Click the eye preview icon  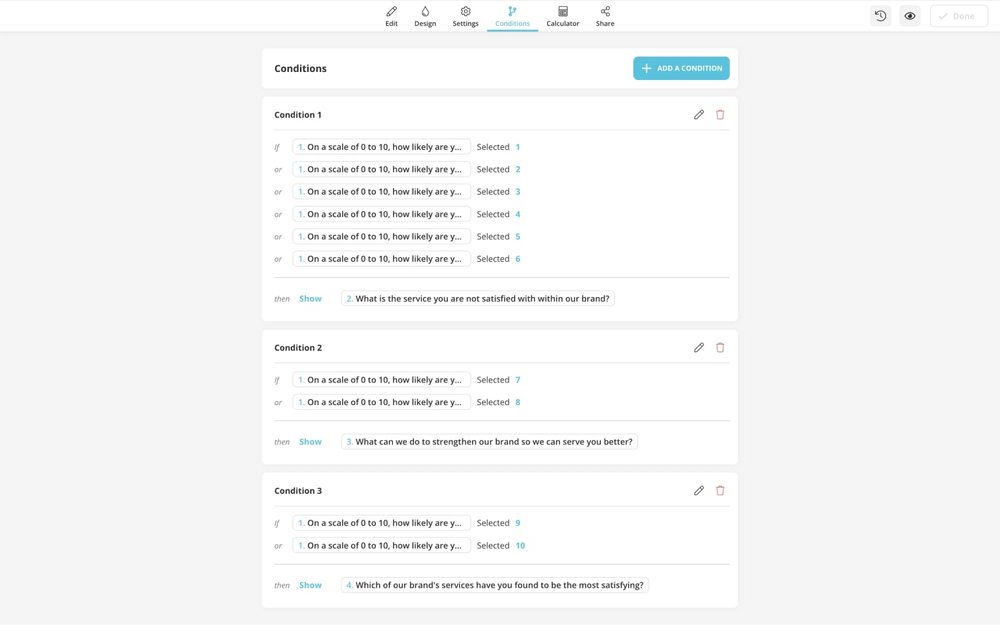[910, 16]
